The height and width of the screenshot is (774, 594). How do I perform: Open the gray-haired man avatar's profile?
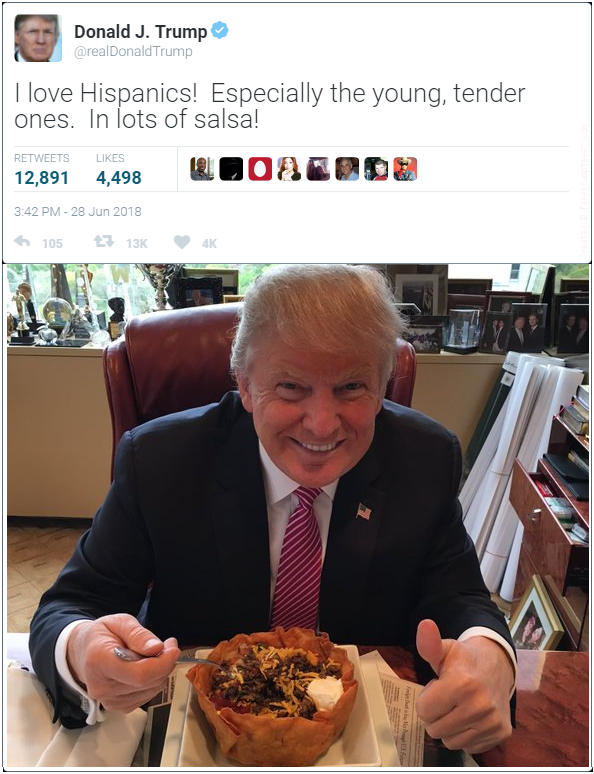click(347, 169)
